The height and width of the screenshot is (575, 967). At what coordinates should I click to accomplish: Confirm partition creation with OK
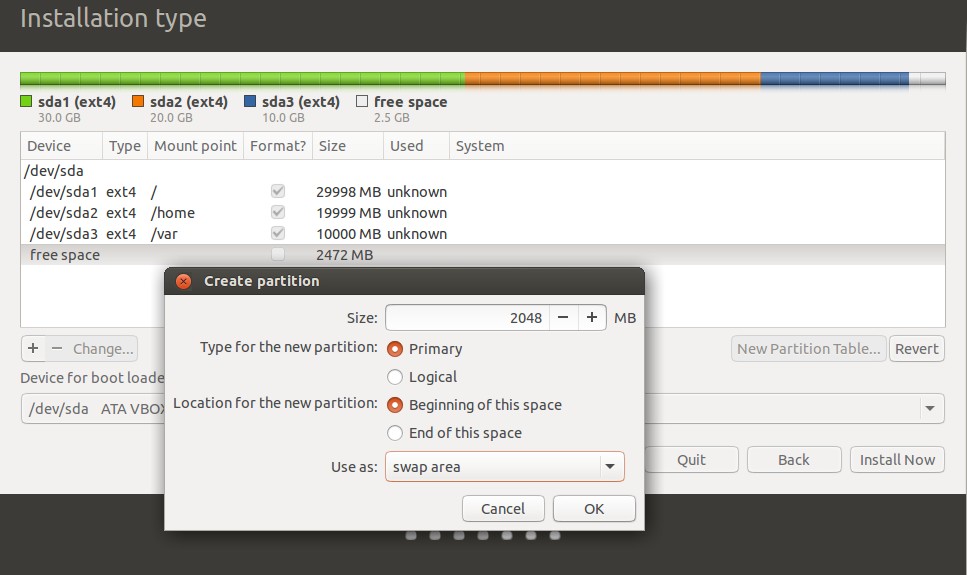coord(594,509)
